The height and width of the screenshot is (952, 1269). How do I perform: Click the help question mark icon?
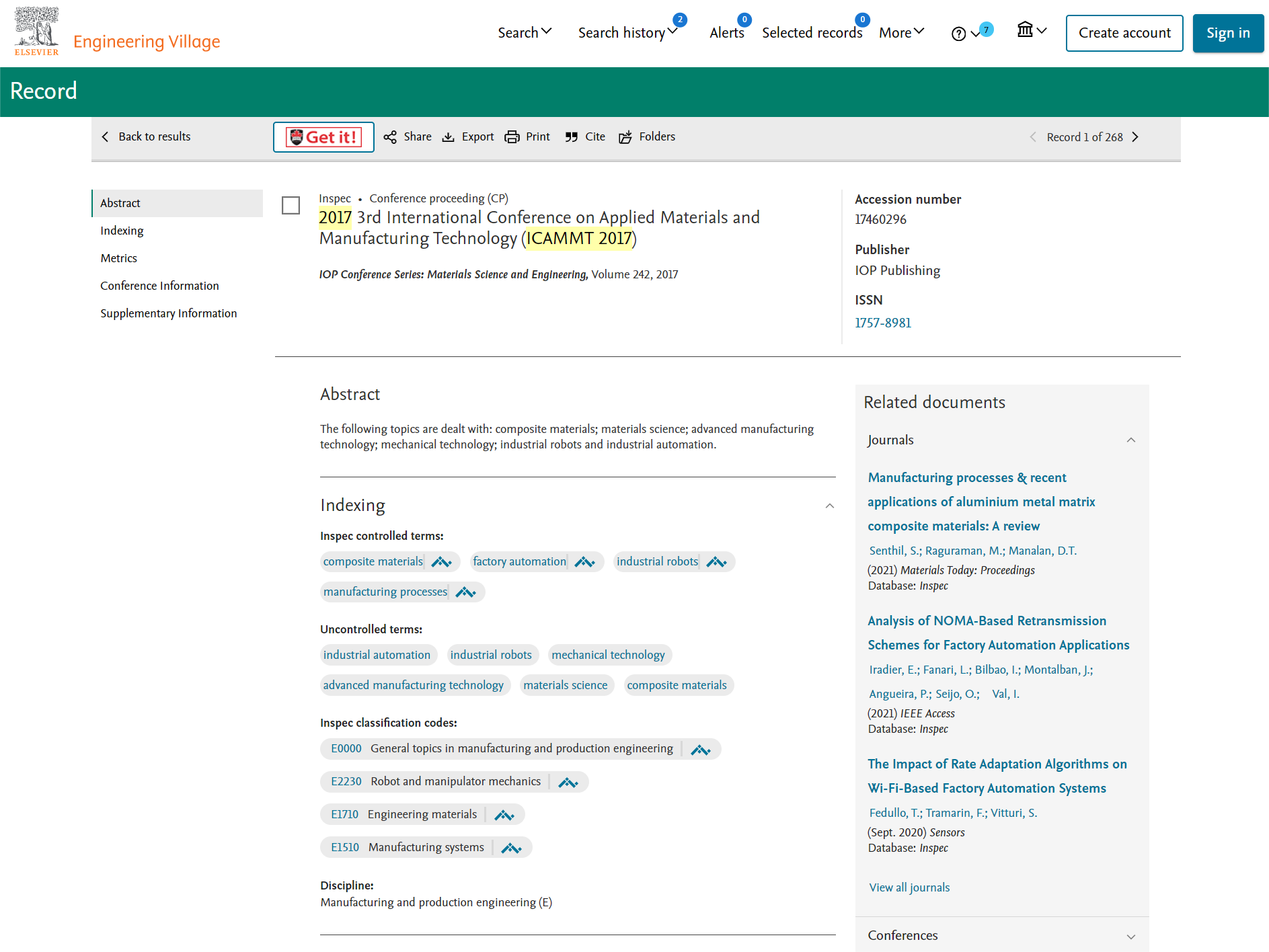[959, 34]
